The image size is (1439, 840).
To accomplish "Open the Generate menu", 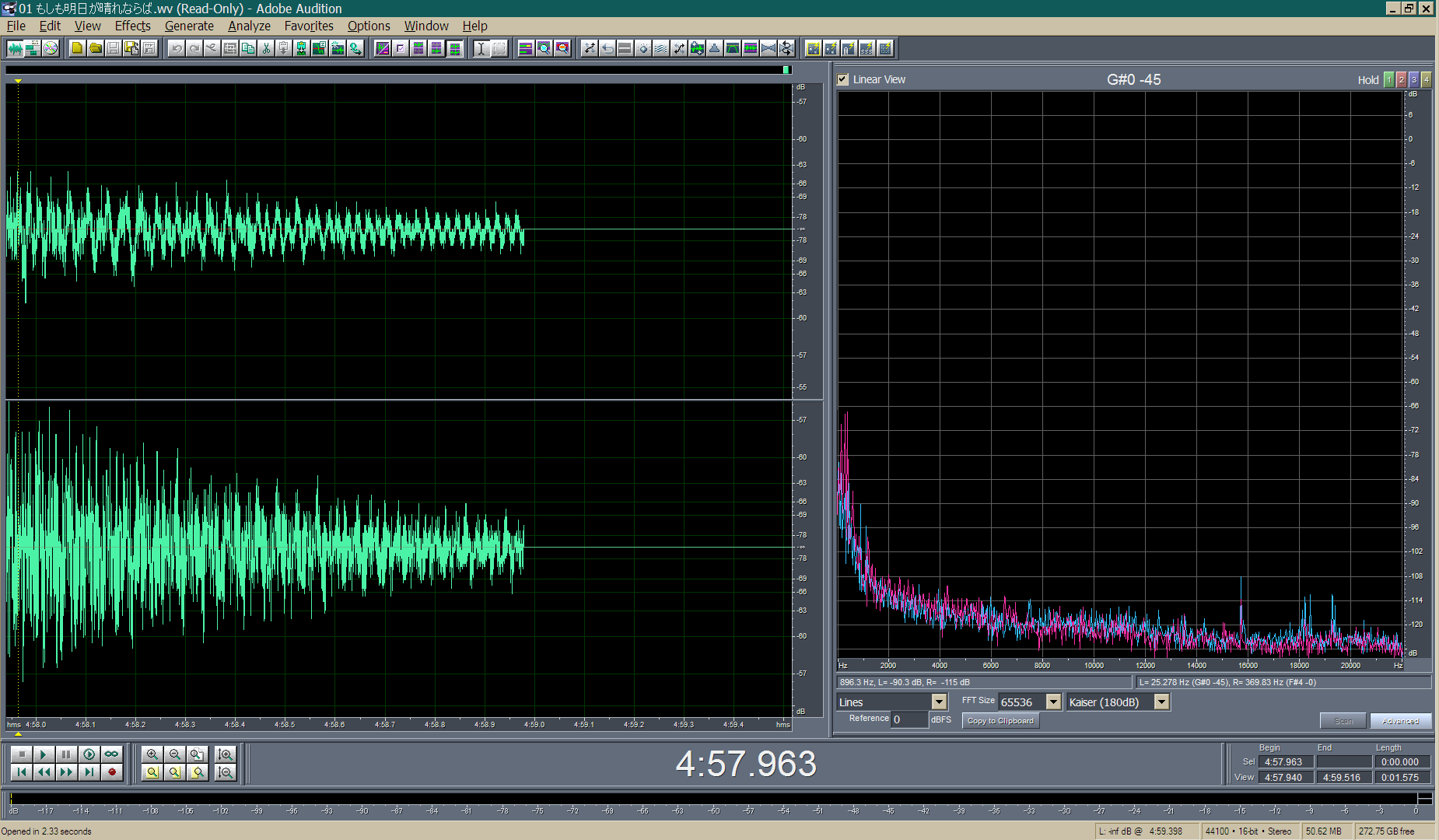I will pyautogui.click(x=189, y=26).
